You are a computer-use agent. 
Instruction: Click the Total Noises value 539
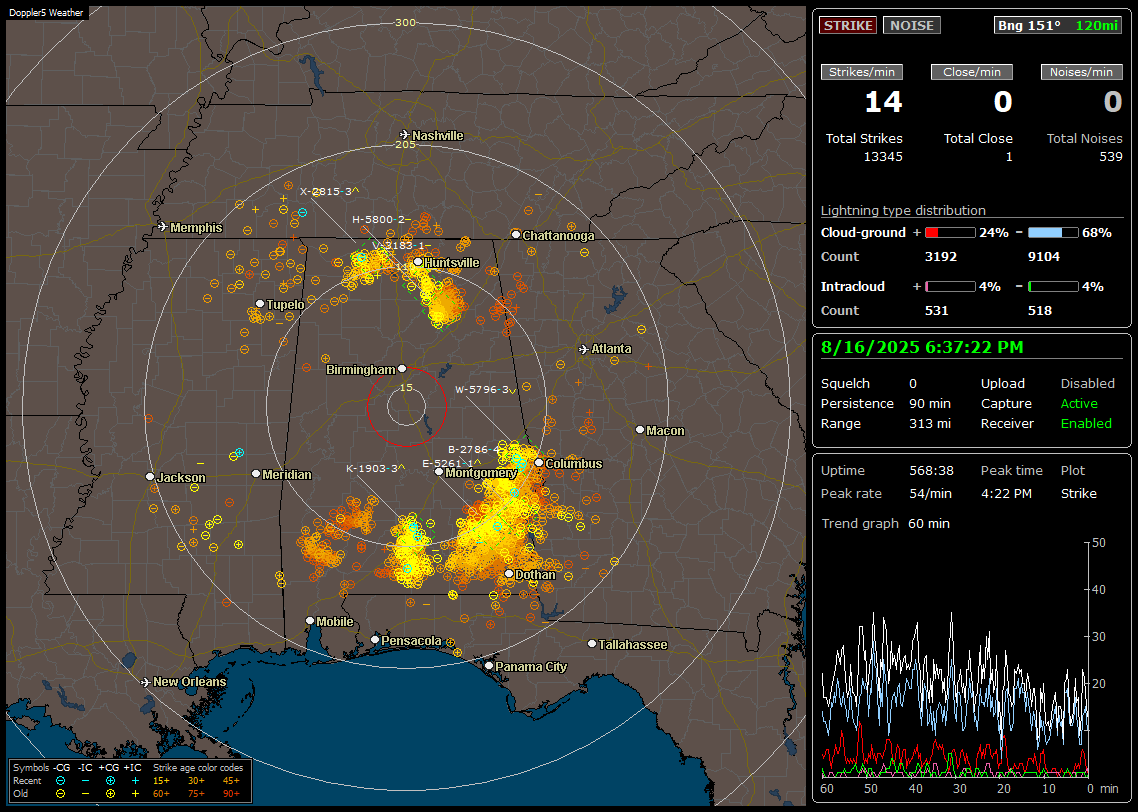click(1110, 157)
